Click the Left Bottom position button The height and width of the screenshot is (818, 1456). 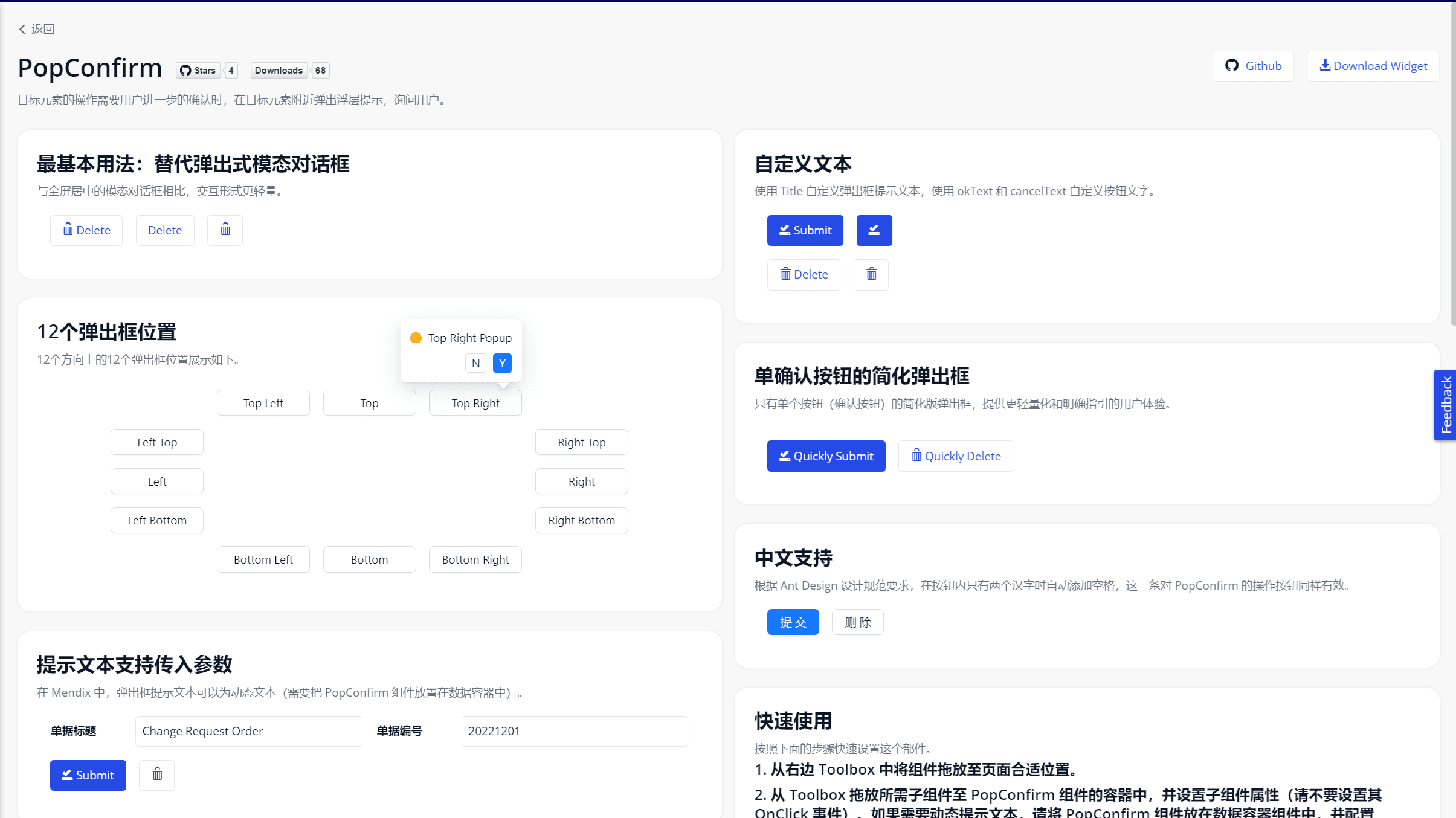(156, 520)
